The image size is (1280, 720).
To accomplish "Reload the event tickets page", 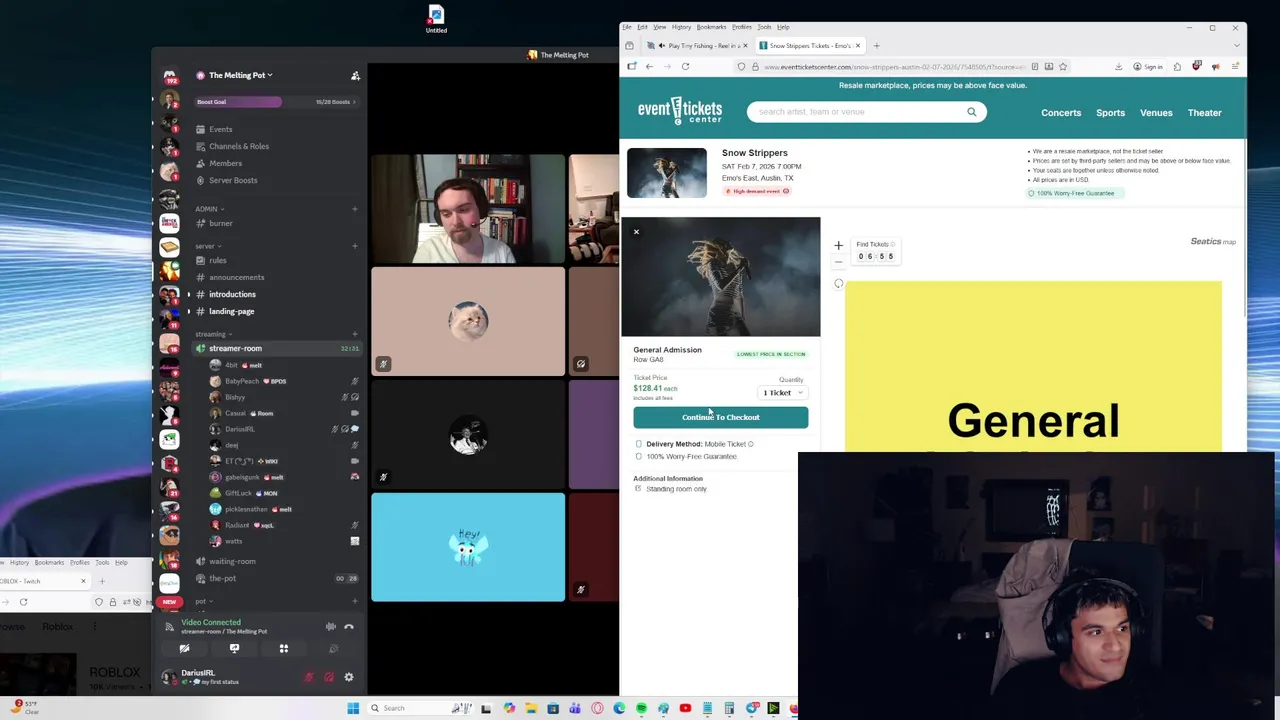I will (x=685, y=66).
